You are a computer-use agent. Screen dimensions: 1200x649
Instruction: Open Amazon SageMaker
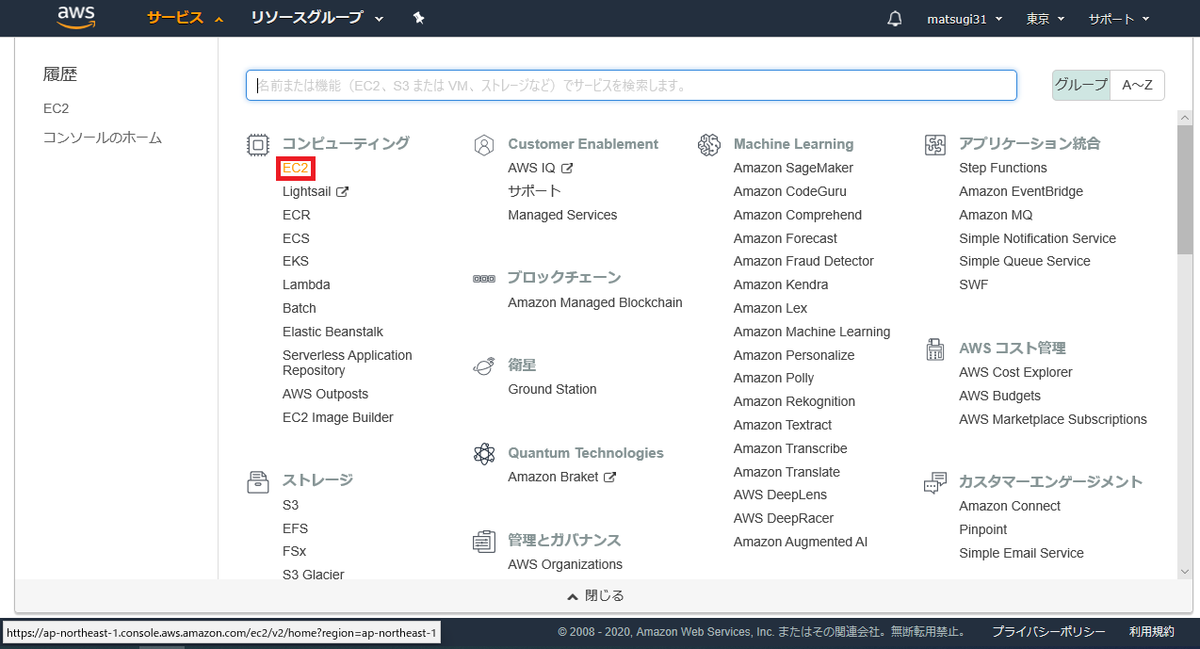point(794,168)
